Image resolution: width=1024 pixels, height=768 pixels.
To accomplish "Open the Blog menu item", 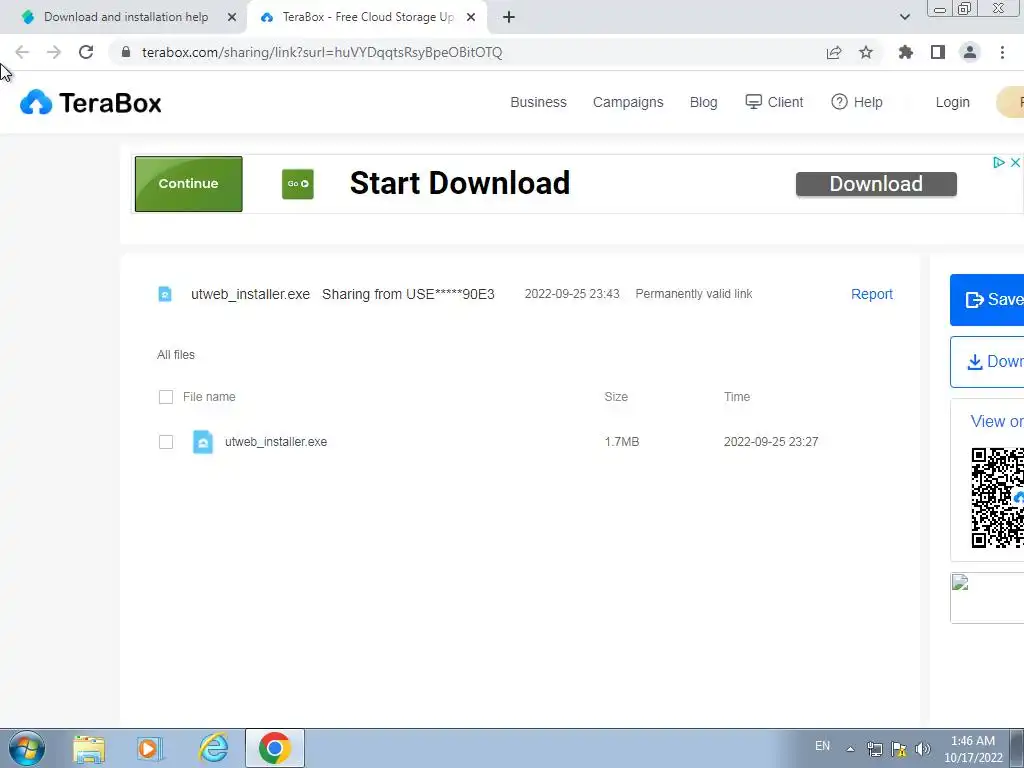I will click(x=703, y=103).
